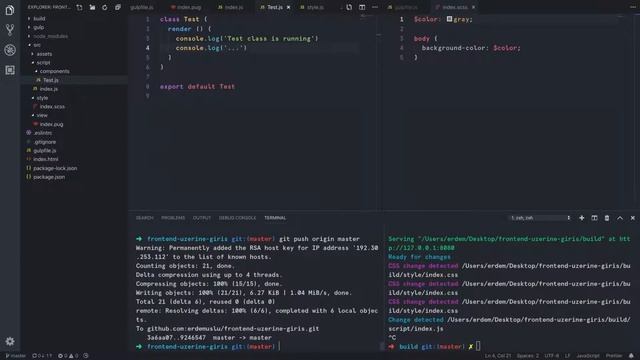Image resolution: width=640 pixels, height=360 pixels.
Task: Open index.scss in the Explorer tree
Action: point(52,107)
